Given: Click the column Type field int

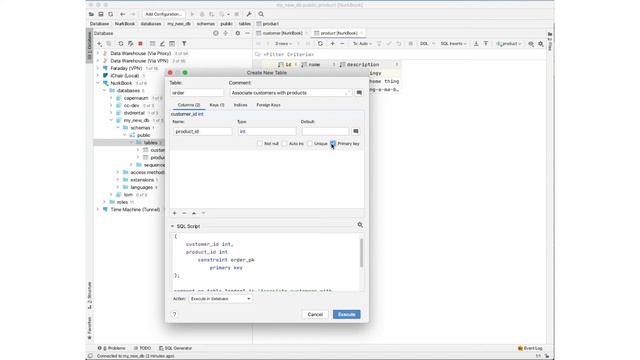Looking at the screenshot, I should 267,131.
